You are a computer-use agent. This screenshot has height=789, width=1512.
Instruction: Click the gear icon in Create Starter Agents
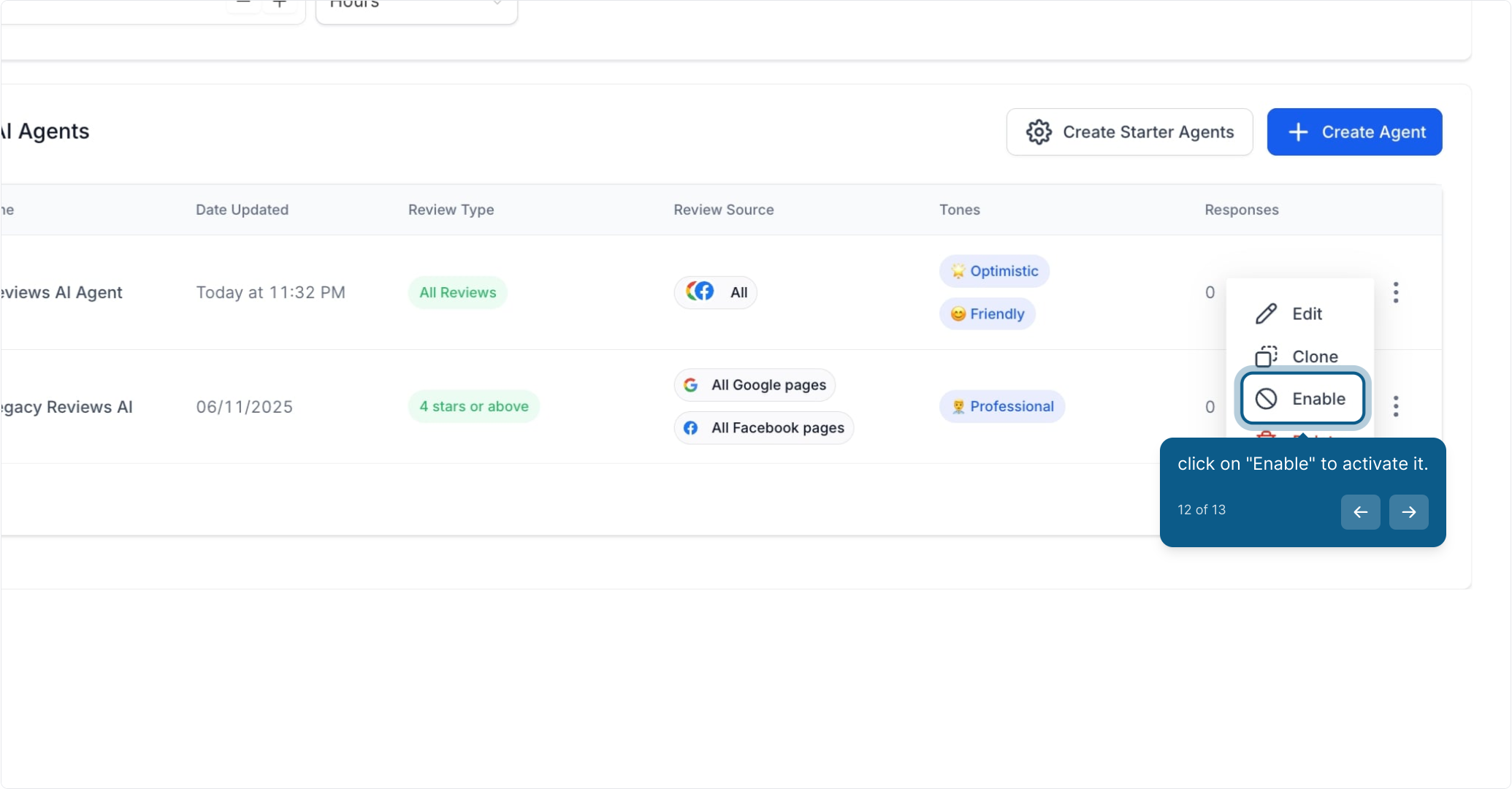[1038, 132]
